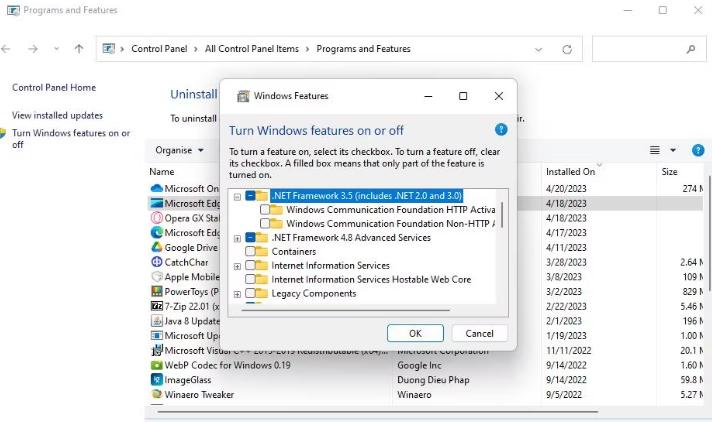Viewport: 712px width, 422px height.
Task: Expand the .NET Framework 4.8 Advanced Services node
Action: [237, 238]
